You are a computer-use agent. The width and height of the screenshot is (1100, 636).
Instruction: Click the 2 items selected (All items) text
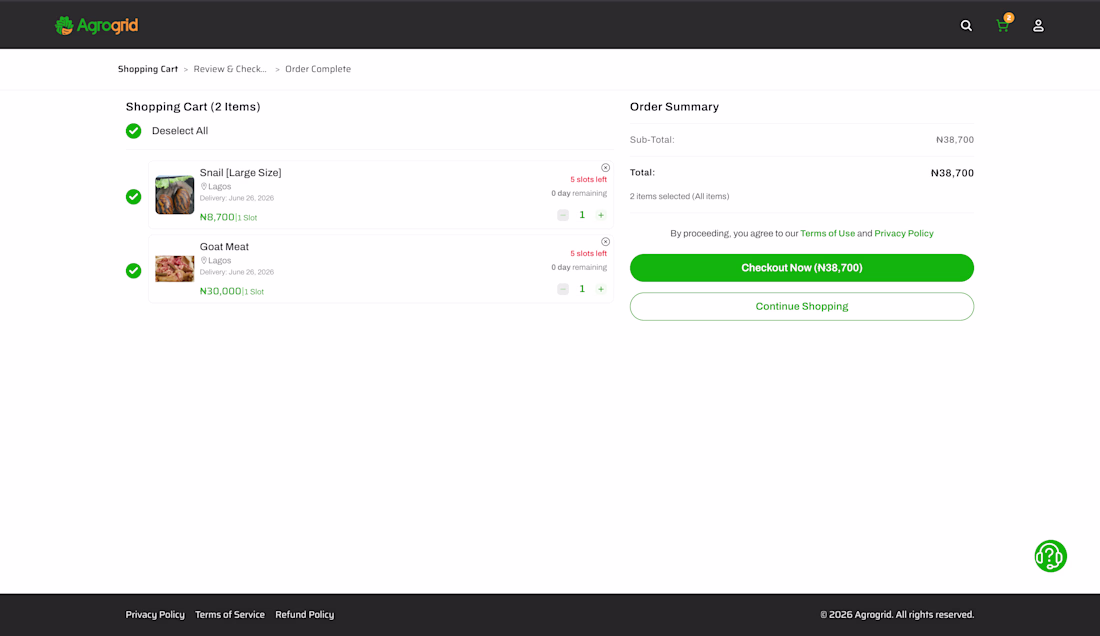(x=679, y=196)
